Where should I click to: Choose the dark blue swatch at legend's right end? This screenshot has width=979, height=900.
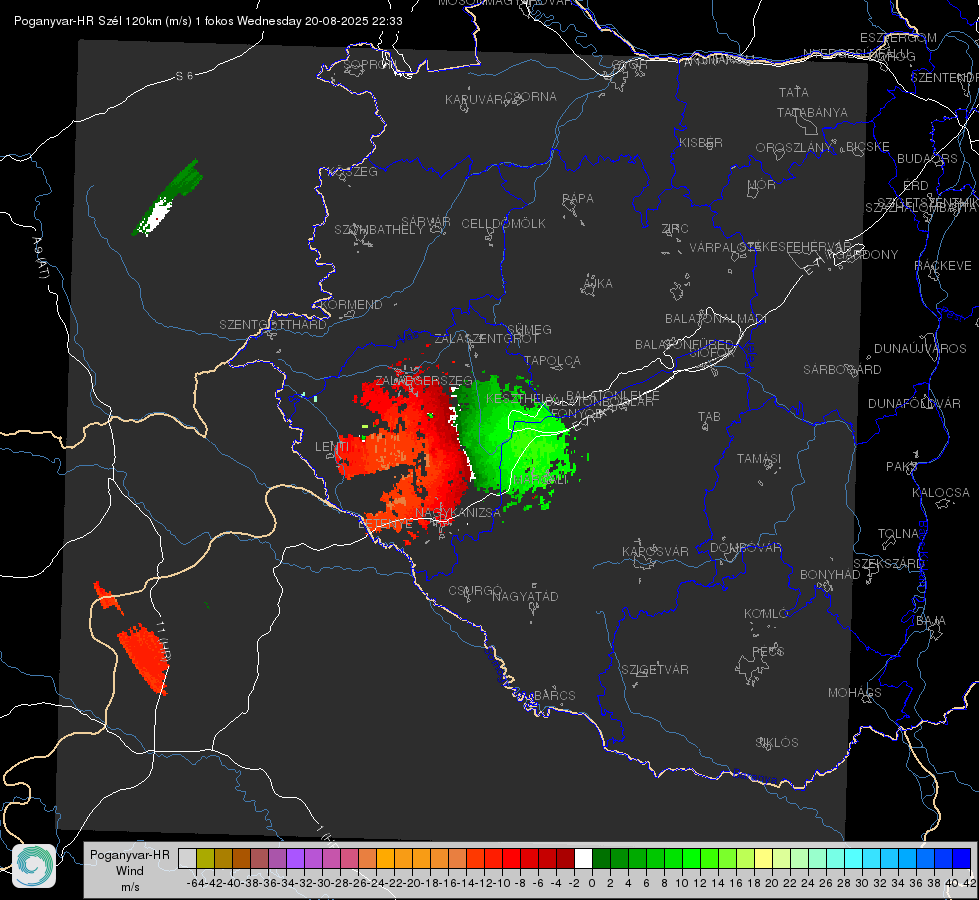(x=962, y=858)
